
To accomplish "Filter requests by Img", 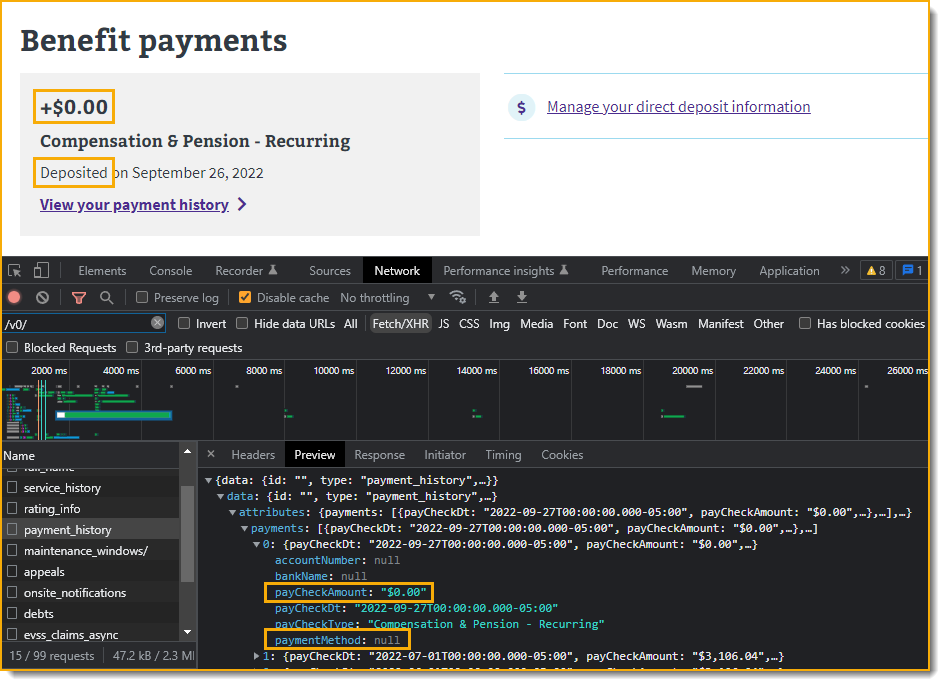I will point(499,324).
